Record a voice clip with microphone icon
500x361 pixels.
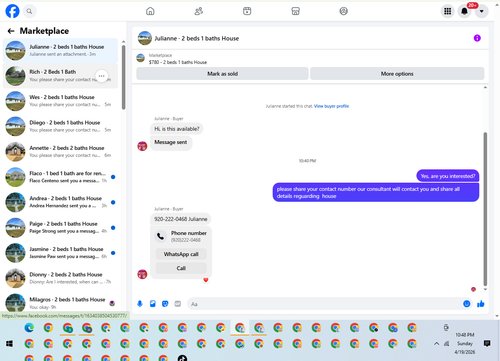click(x=140, y=304)
